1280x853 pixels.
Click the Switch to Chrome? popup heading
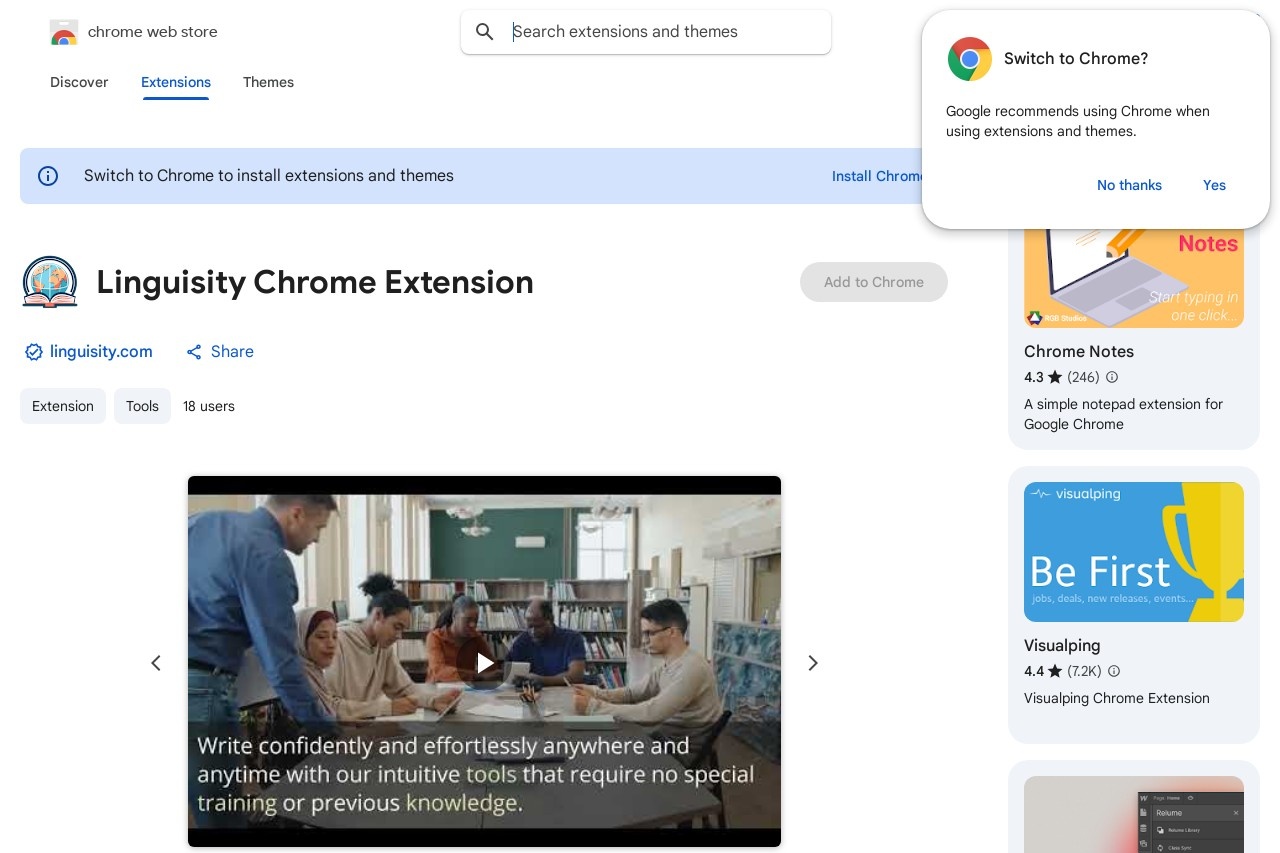[x=1076, y=59]
